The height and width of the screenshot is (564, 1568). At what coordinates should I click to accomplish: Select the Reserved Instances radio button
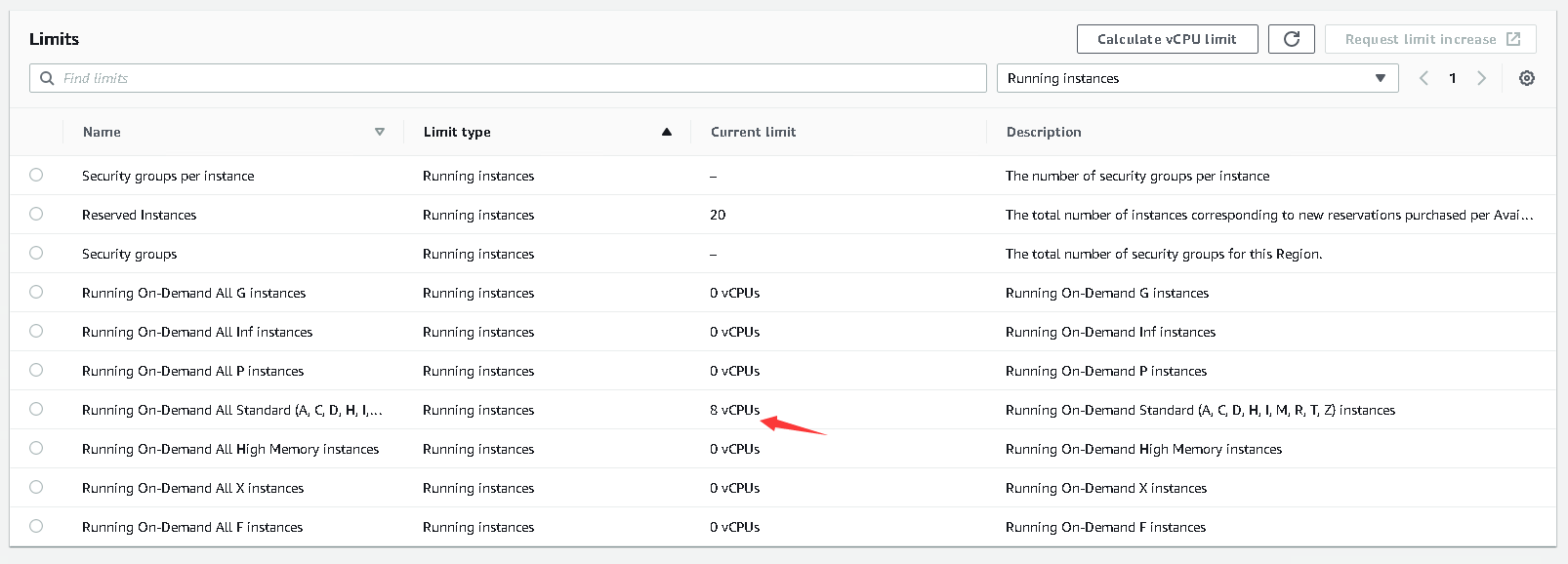click(36, 214)
